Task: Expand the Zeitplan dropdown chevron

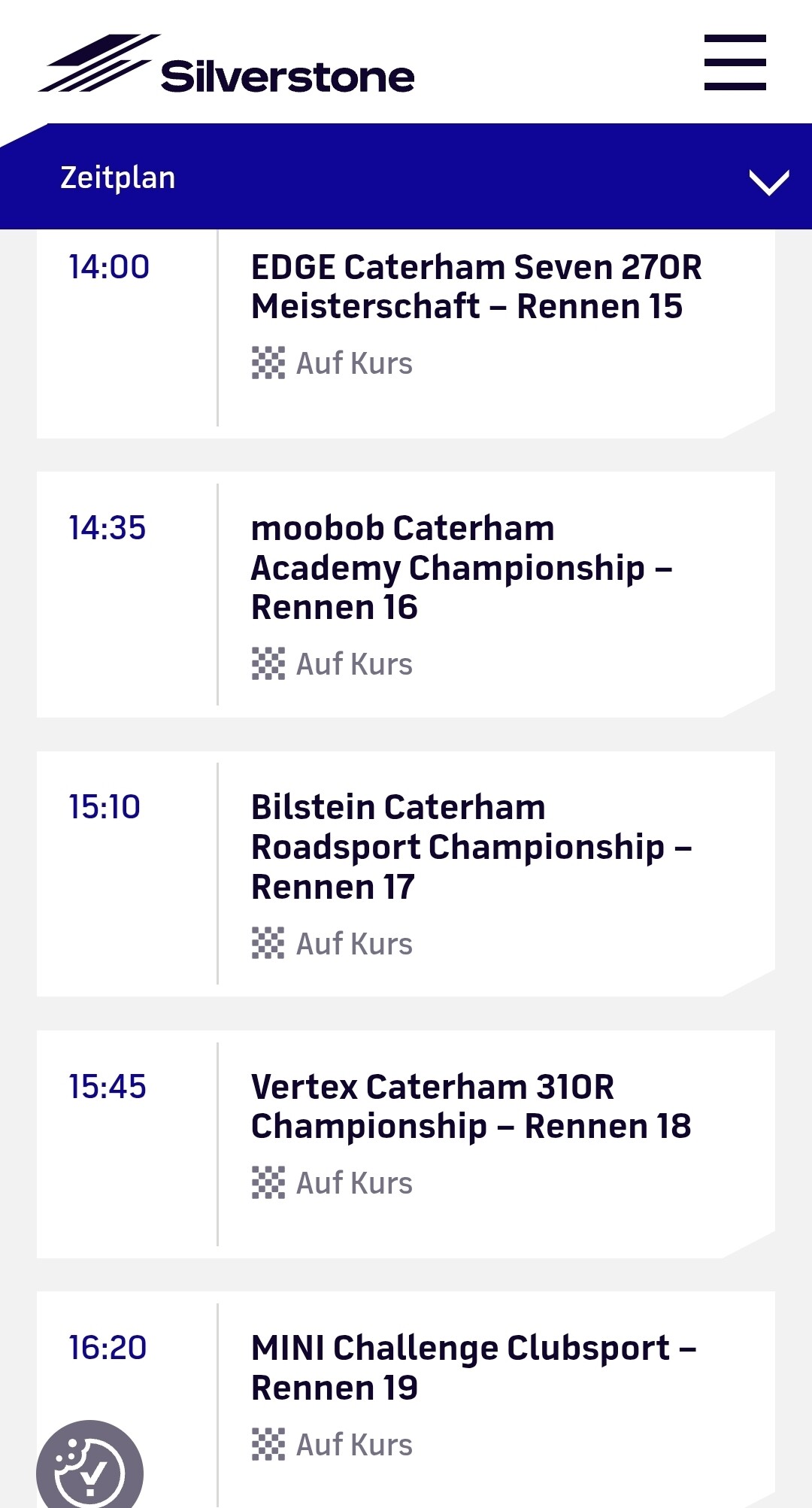Action: pos(768,181)
